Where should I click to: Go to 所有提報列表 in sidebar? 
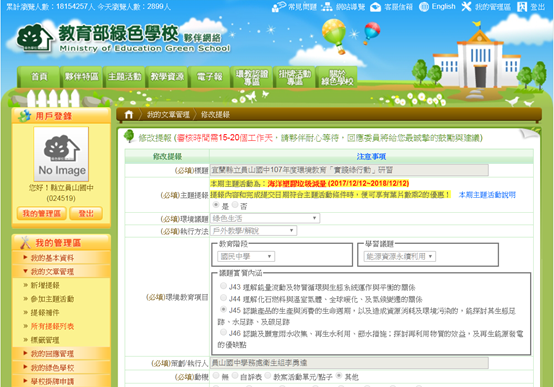52,327
